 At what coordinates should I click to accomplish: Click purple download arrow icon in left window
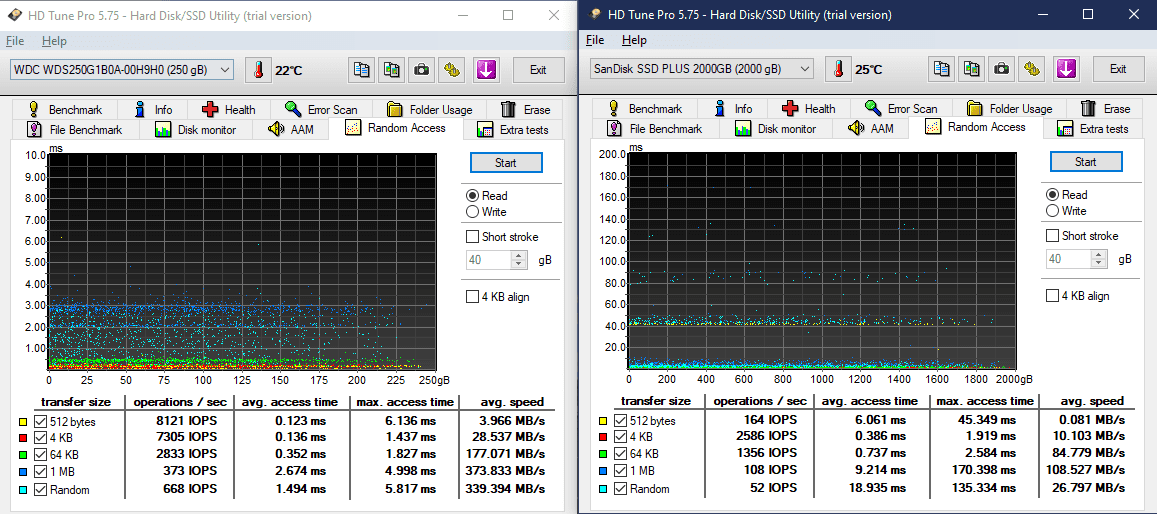coord(486,70)
